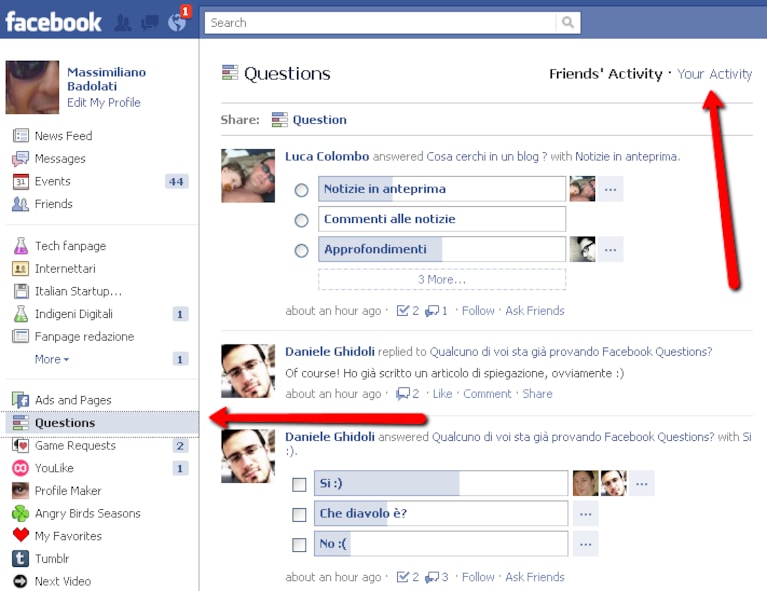Click the Luca Colombo name link
Viewport: 767px width, 591px height.
327,157
